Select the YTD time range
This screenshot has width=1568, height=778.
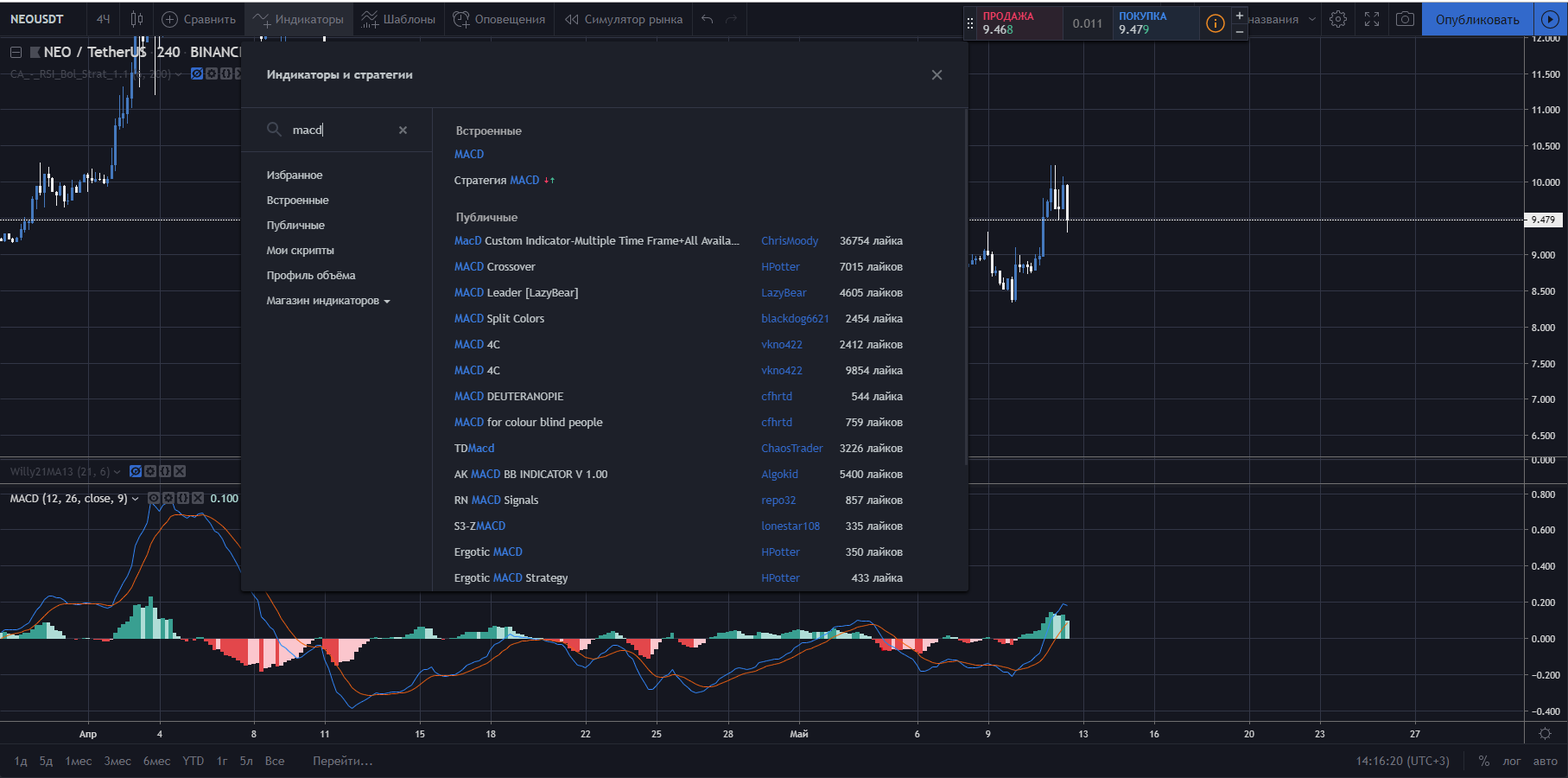click(194, 761)
